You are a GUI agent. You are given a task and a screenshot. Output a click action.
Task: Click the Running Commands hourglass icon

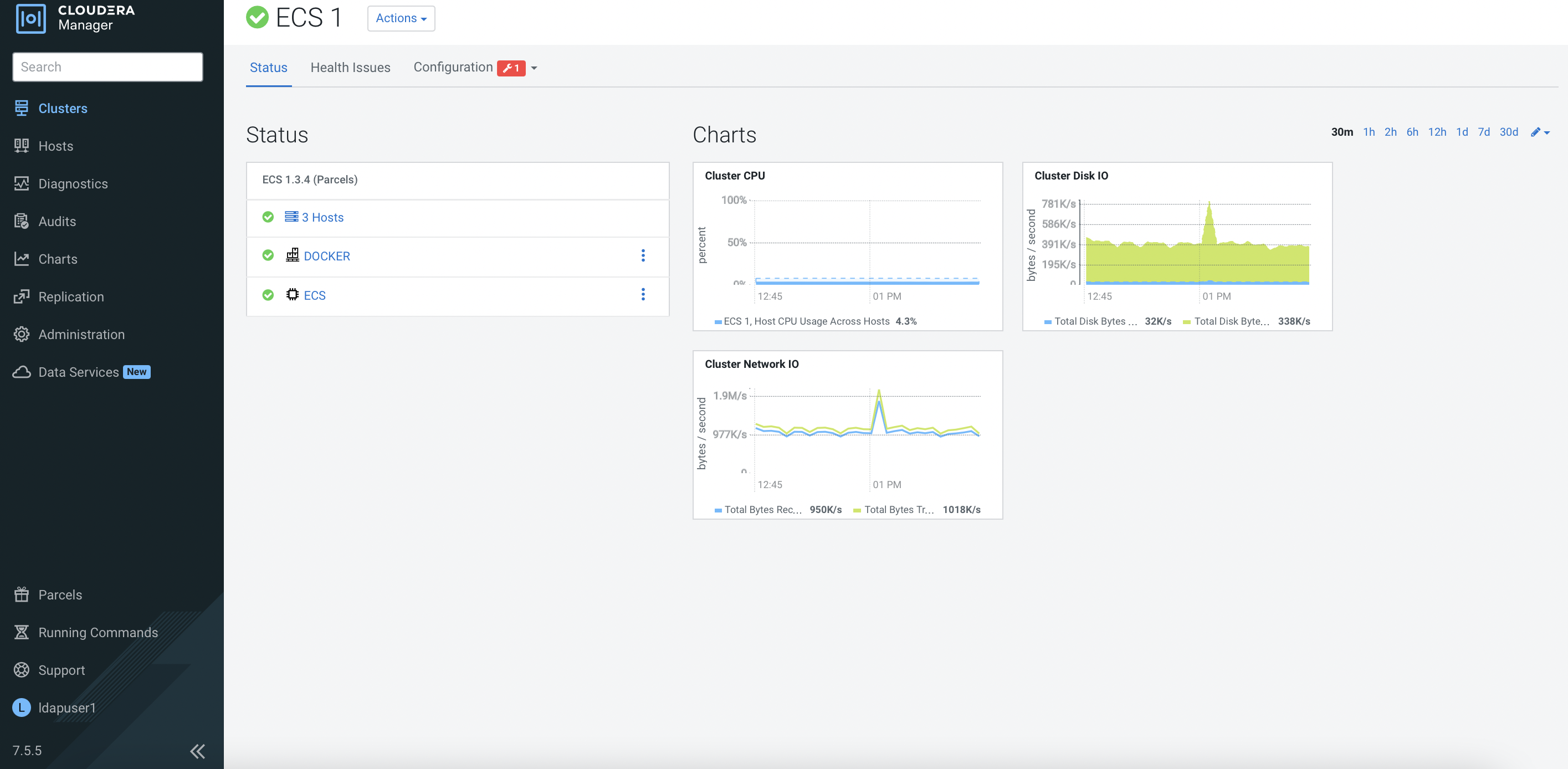[22, 632]
